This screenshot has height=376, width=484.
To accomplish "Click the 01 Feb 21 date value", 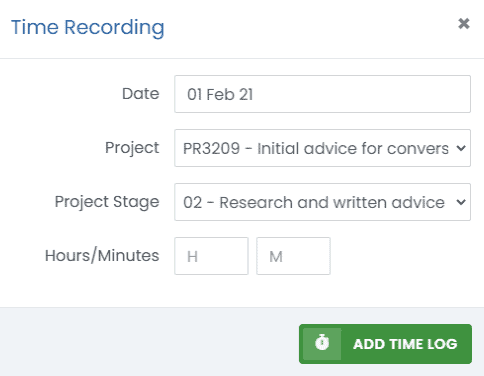I will (x=220, y=94).
